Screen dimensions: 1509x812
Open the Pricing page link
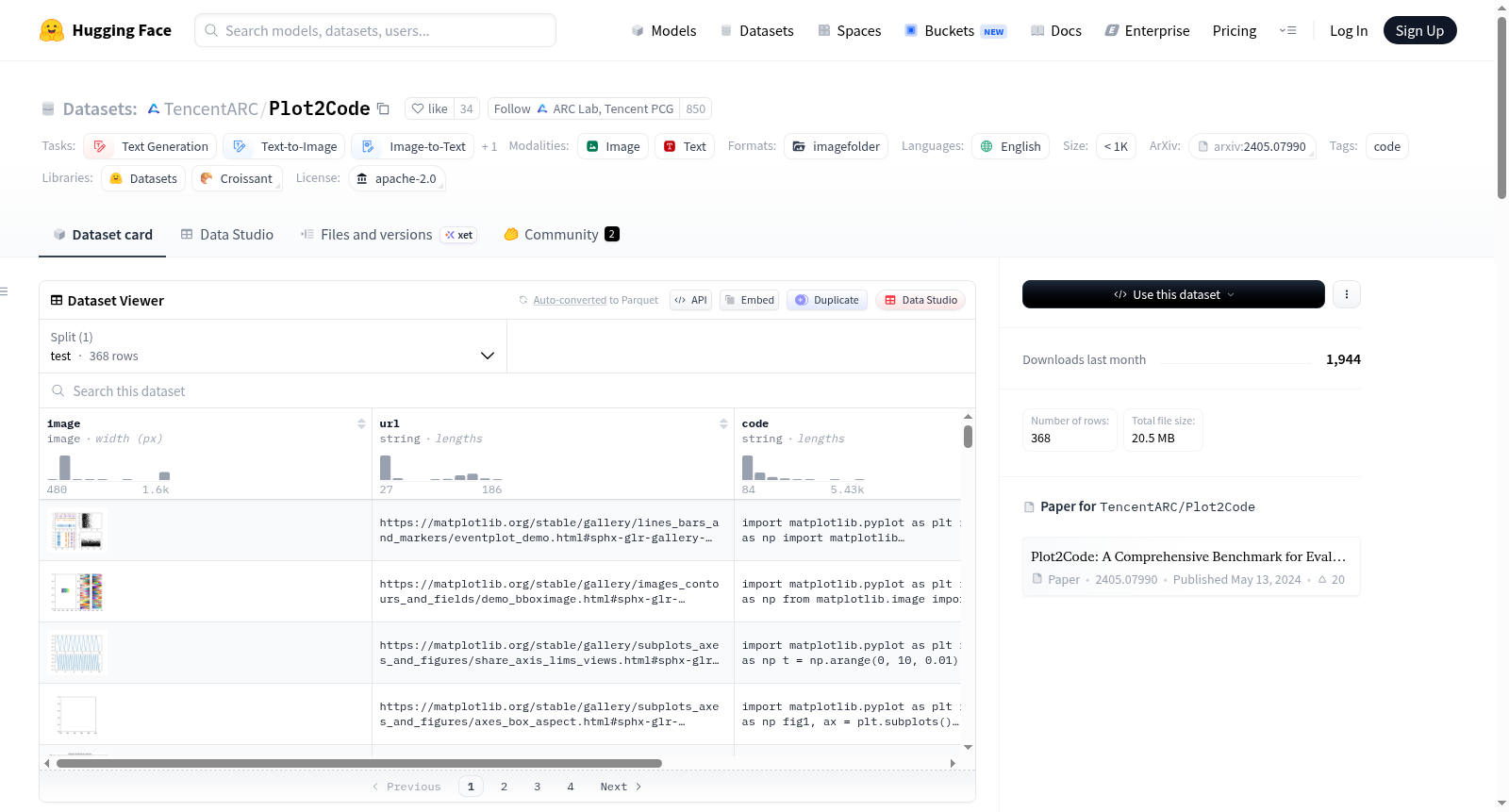coord(1235,30)
